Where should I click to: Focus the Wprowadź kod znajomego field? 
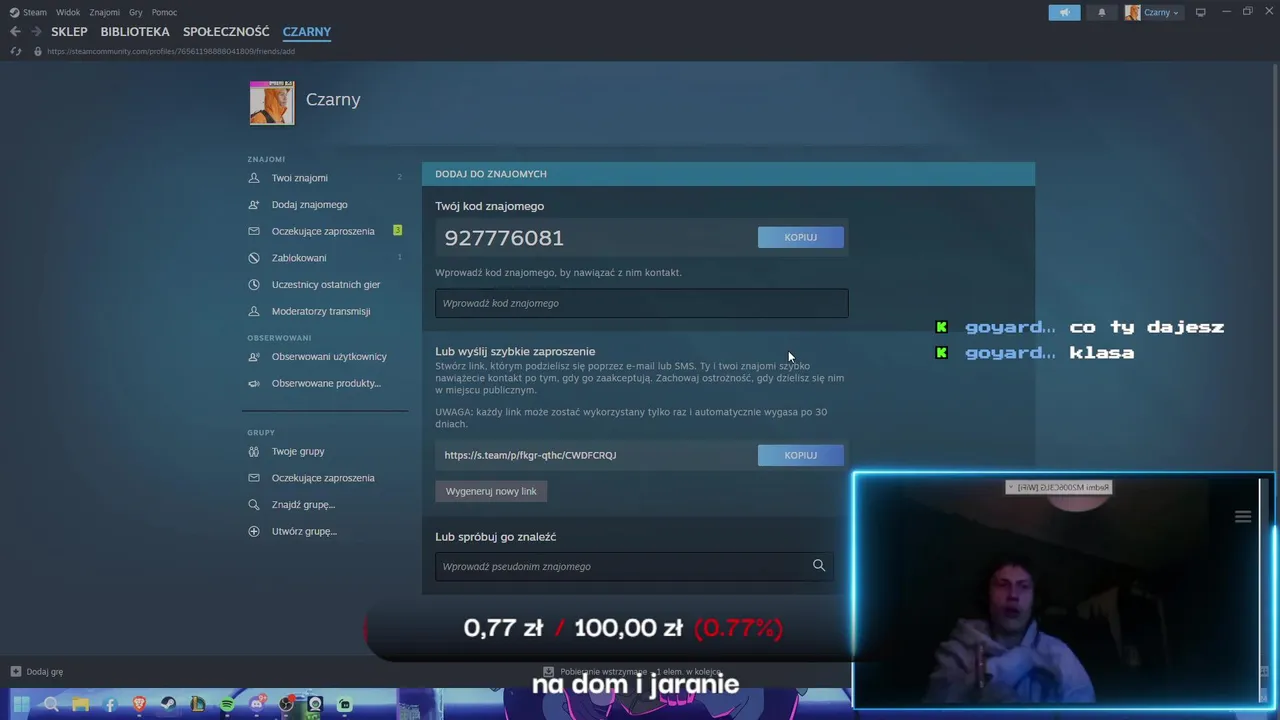641,303
